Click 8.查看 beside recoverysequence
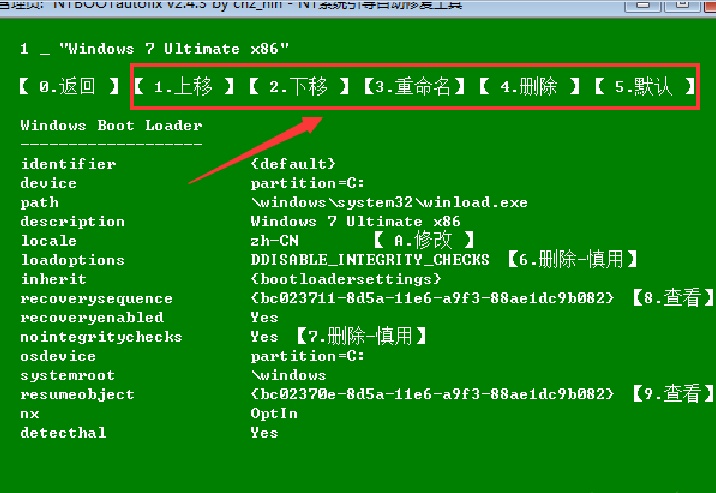 [673, 298]
